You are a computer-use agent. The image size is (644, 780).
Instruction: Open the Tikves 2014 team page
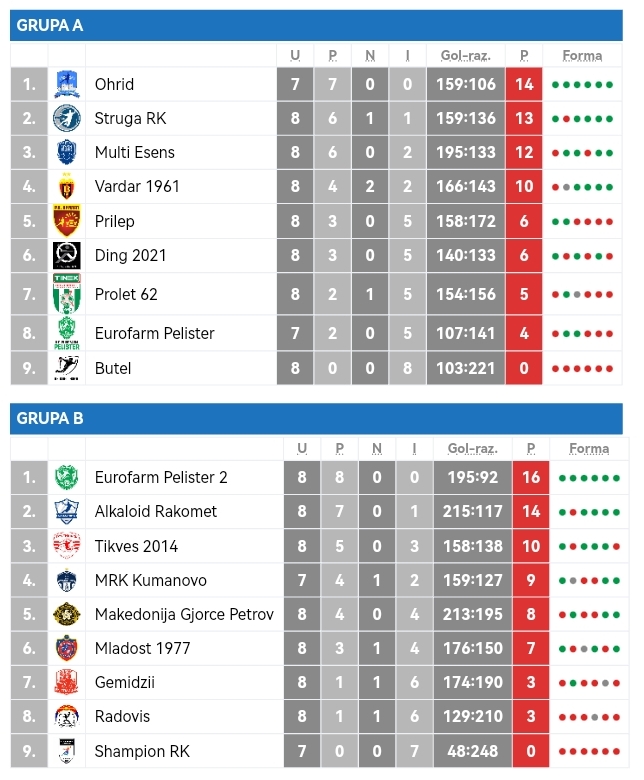coord(136,546)
